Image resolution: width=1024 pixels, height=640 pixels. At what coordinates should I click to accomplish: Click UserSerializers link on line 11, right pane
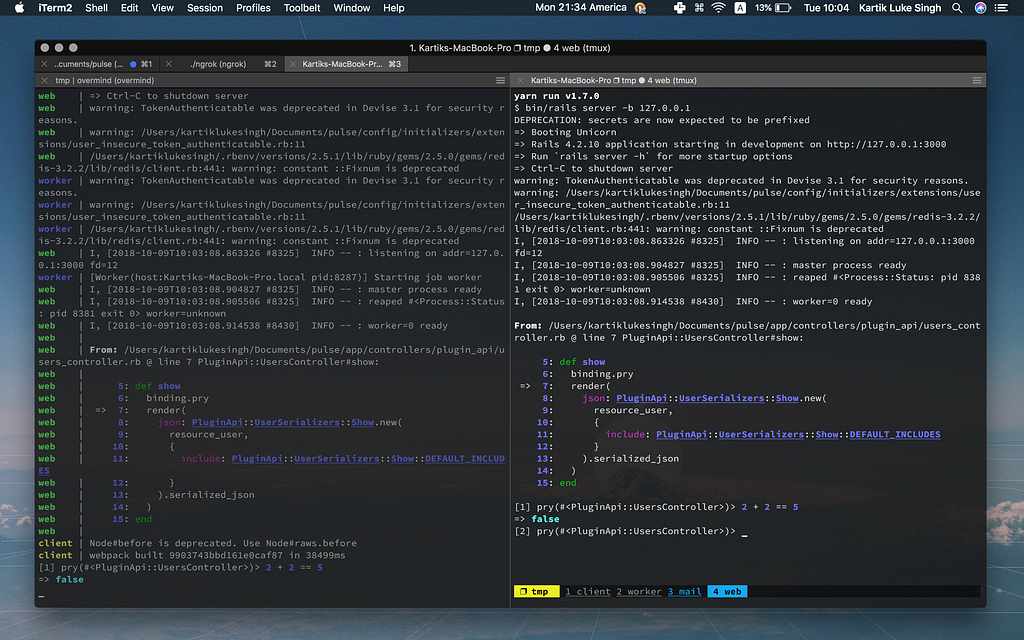[x=761, y=434]
